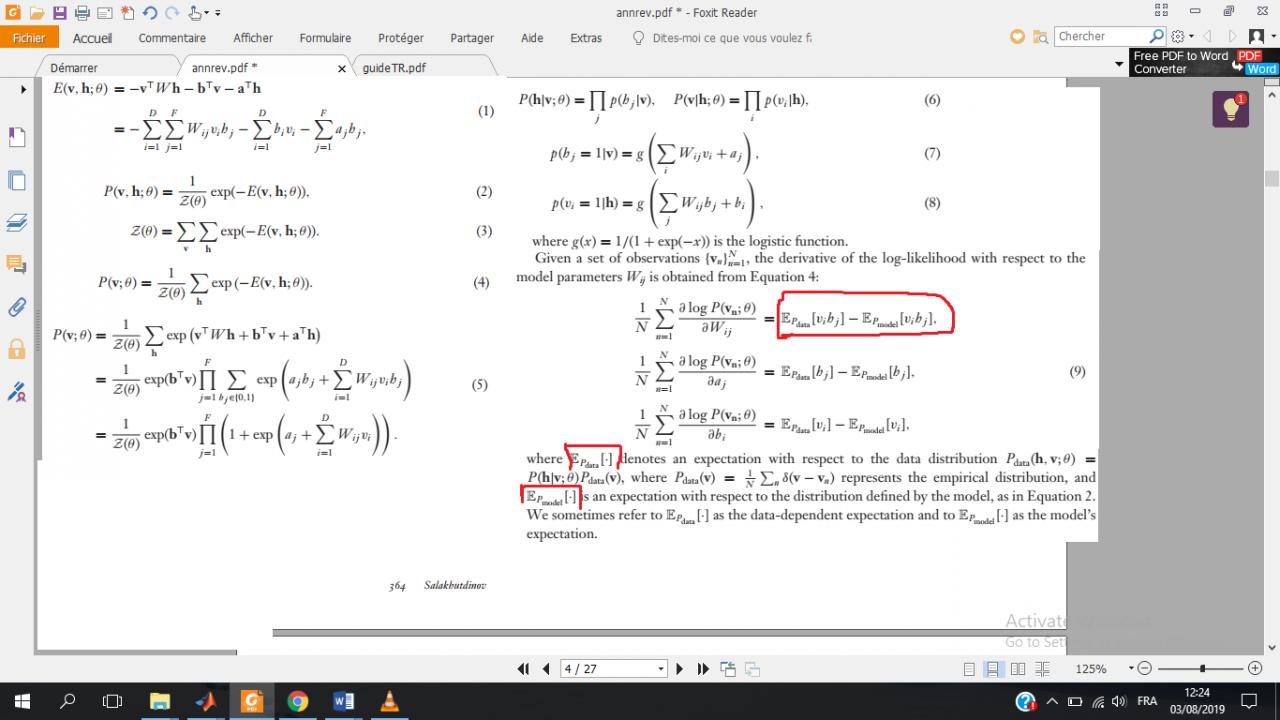The height and width of the screenshot is (720, 1280).
Task: Jump to the last page
Action: click(x=703, y=669)
